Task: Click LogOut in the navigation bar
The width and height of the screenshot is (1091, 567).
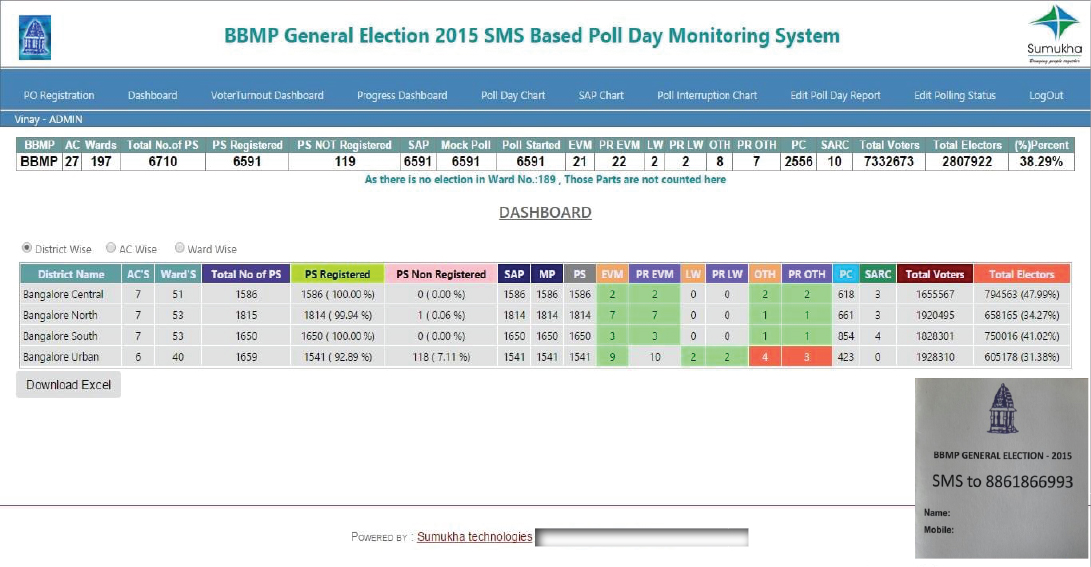Action: (x=1046, y=96)
